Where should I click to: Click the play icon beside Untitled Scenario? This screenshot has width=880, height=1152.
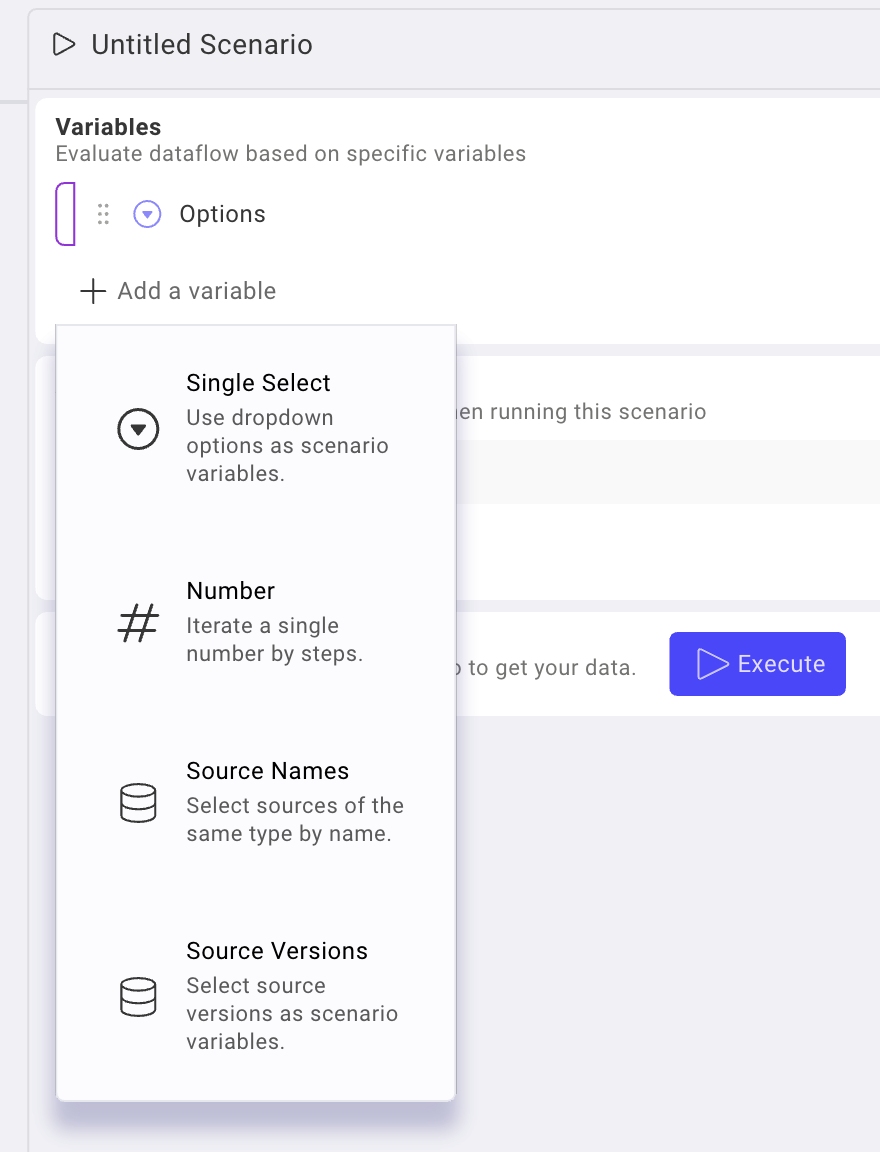click(64, 44)
